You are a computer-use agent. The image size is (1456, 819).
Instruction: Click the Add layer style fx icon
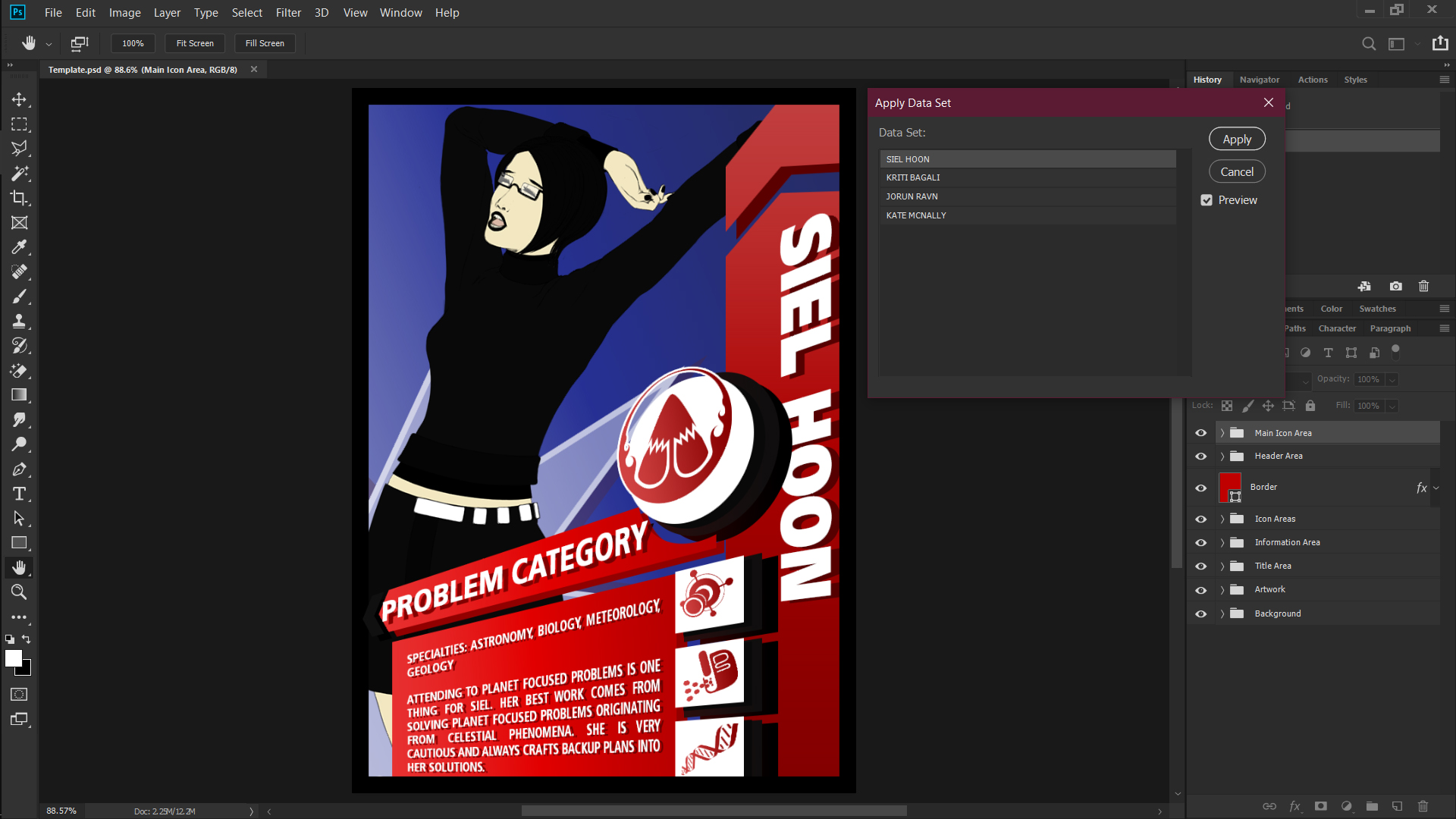(x=1296, y=806)
